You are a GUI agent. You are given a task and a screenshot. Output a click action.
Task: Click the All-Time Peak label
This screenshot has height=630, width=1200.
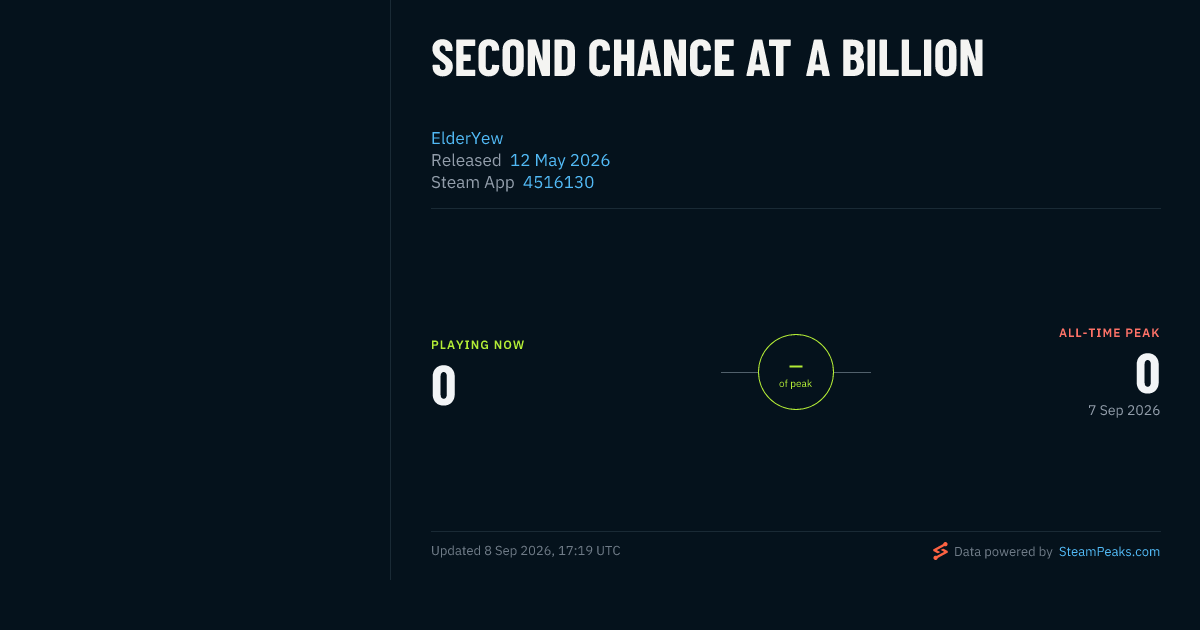point(1110,333)
